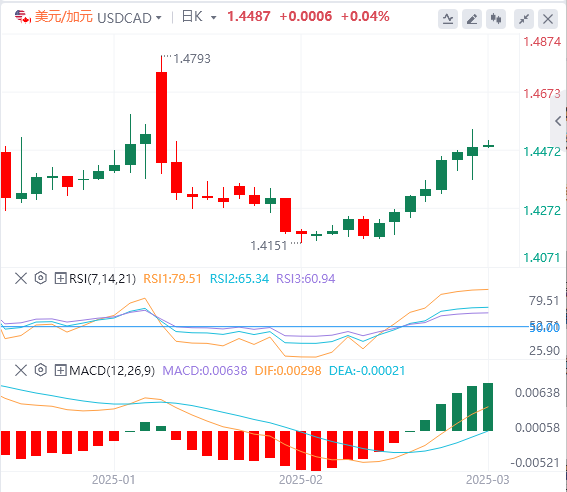Open MACD indicator settings gear
The width and height of the screenshot is (567, 492).
[x=40, y=370]
